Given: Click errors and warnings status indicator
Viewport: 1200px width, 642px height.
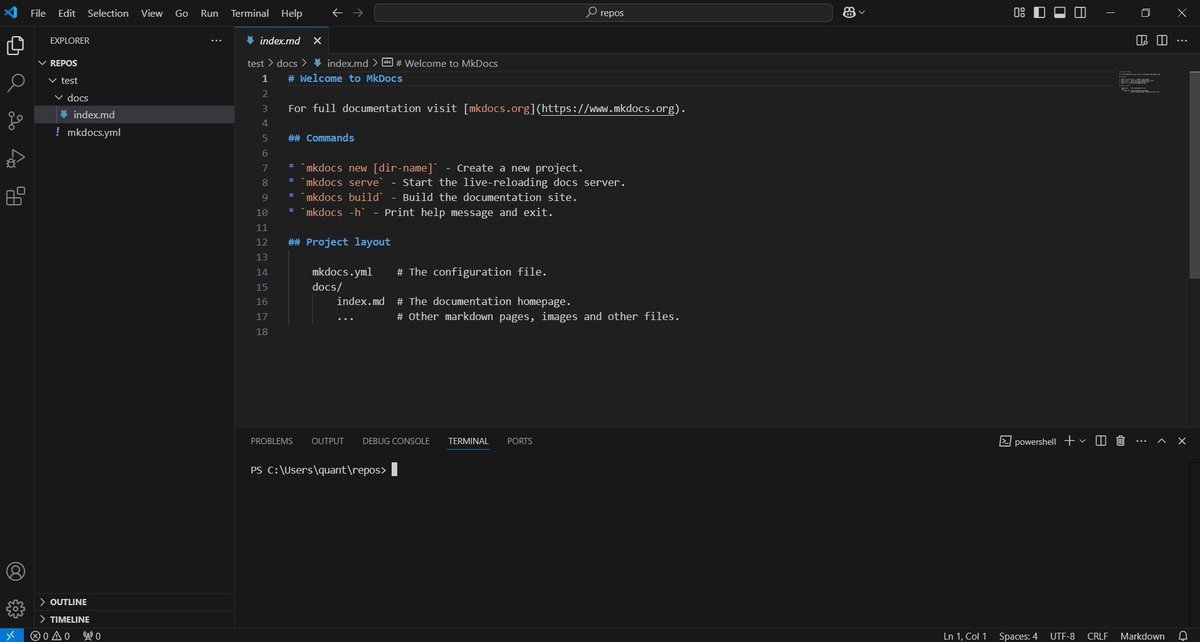Looking at the screenshot, I should click(50, 635).
